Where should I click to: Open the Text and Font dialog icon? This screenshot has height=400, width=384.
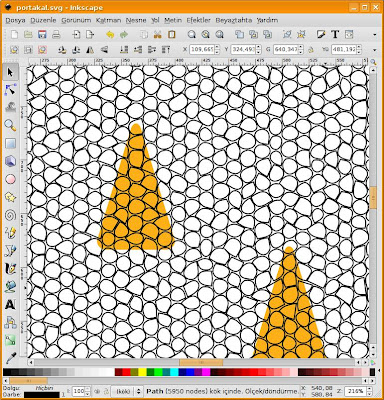pos(335,34)
